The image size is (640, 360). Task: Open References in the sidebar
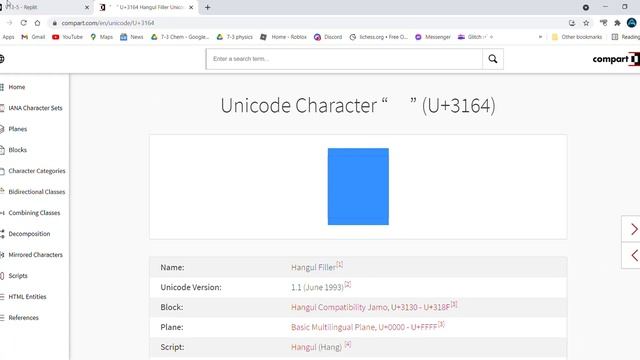(23, 318)
